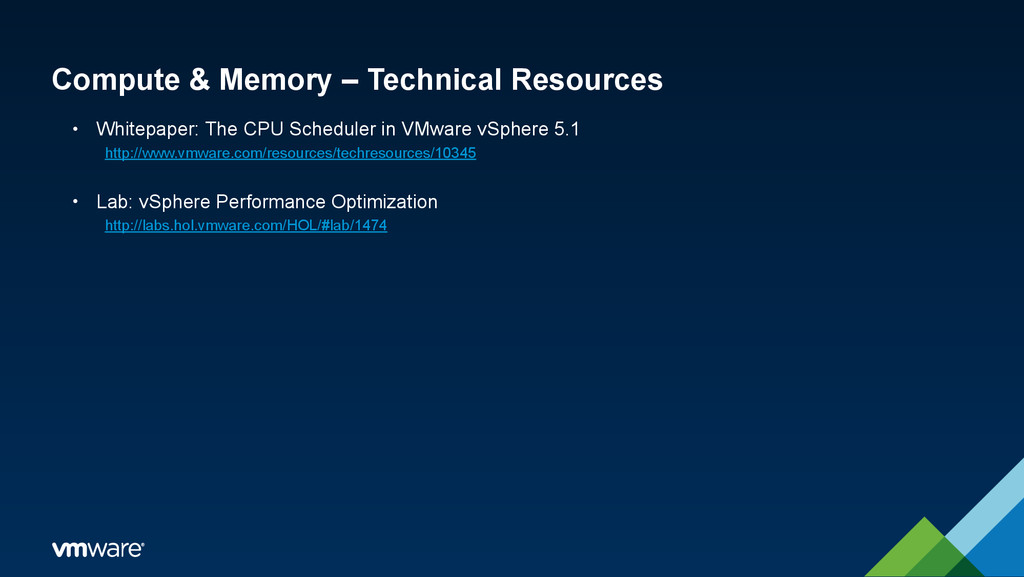Click the vmware logo at bottom
Screen dimensions: 1024x577
(98, 549)
